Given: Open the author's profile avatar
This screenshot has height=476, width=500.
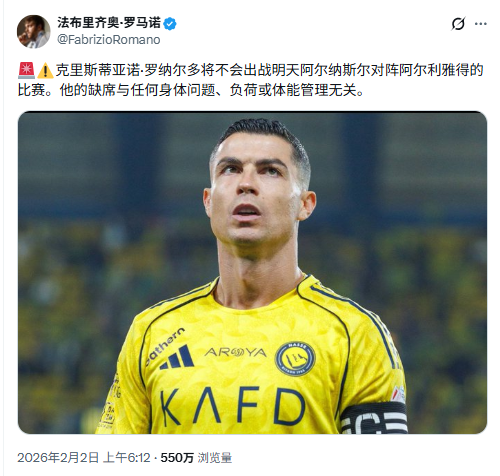Looking at the screenshot, I should [x=34, y=32].
